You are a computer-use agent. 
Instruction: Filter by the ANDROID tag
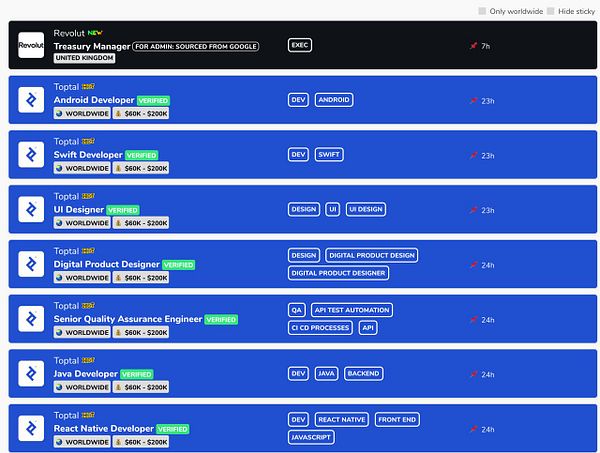334,100
